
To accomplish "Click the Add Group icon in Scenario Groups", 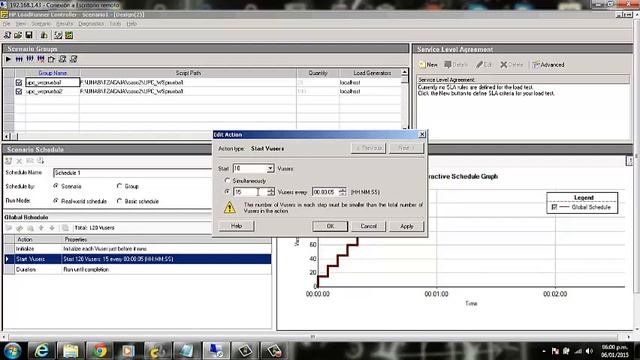I will coord(30,60).
